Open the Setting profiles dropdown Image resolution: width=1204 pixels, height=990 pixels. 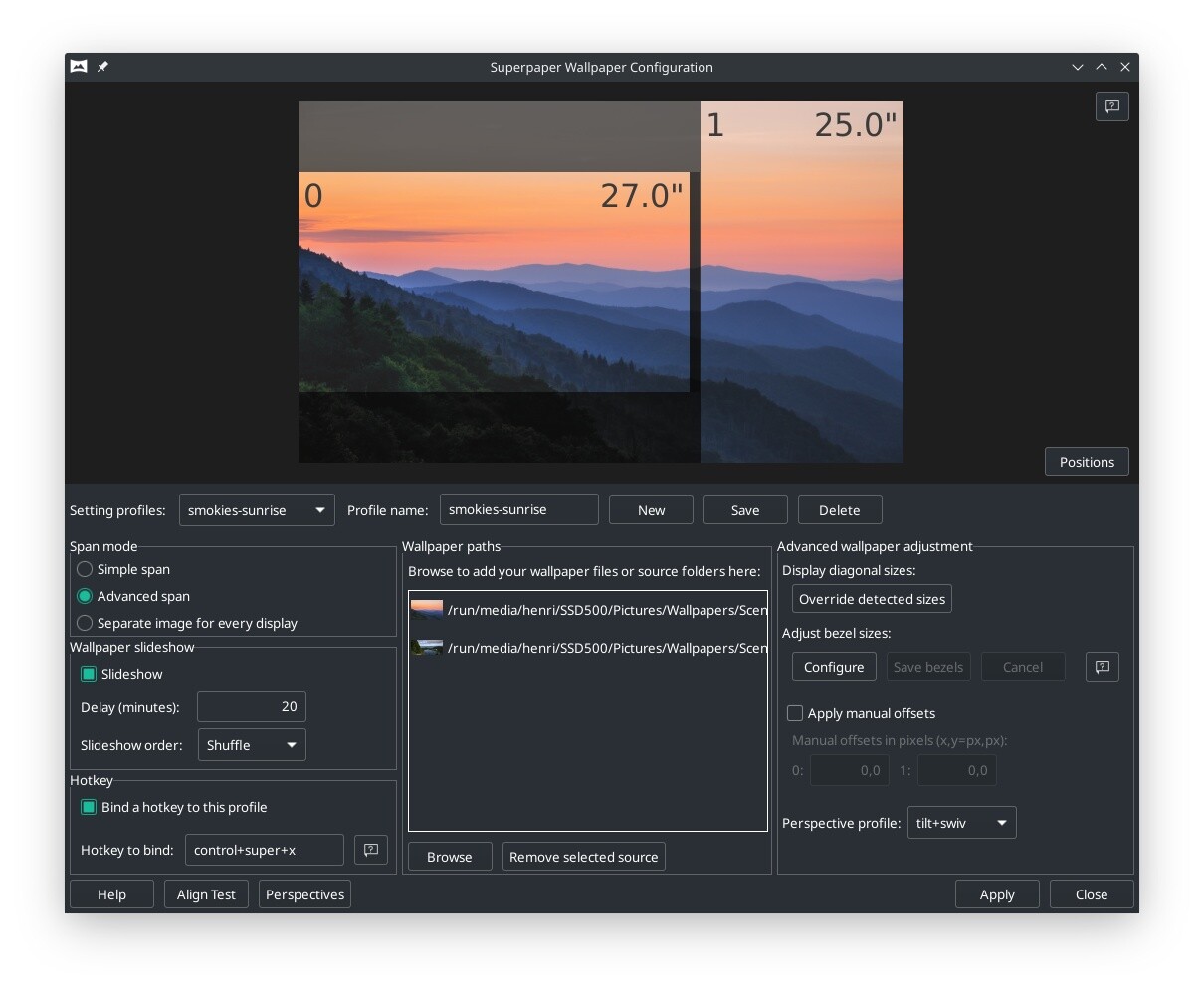(256, 509)
